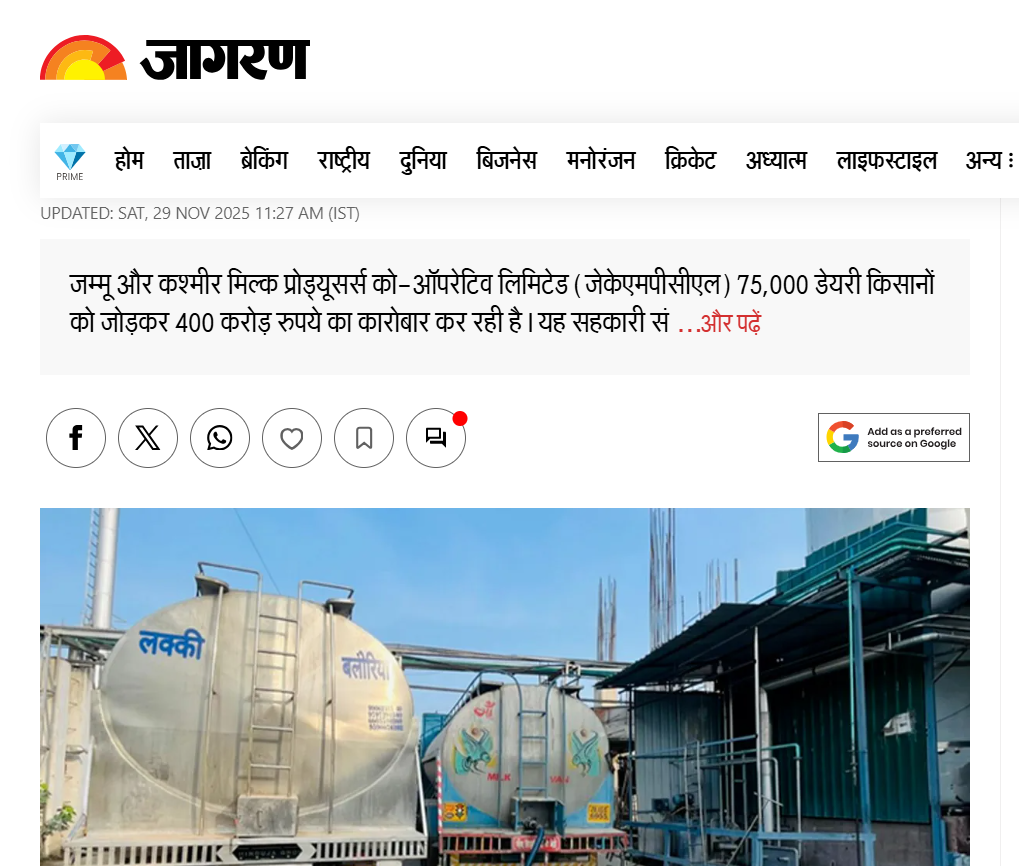Open राष्ट्रीय section
This screenshot has width=1019, height=866.
tap(343, 160)
